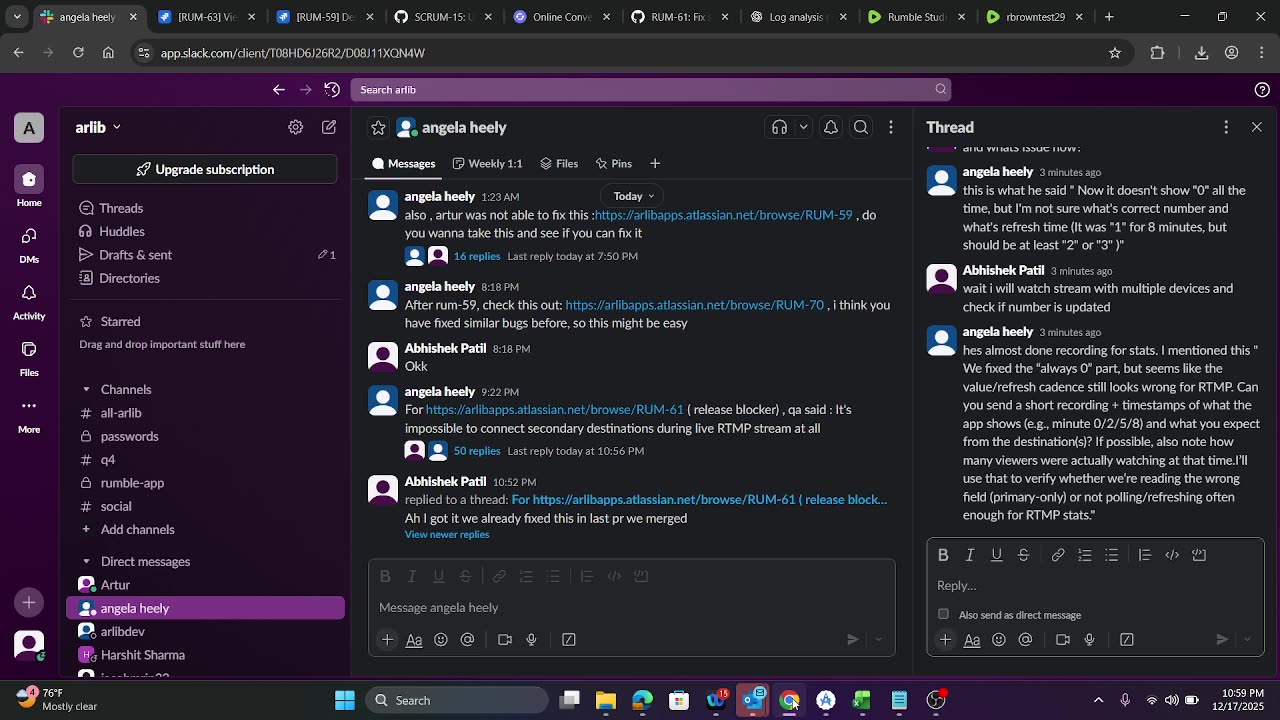Open Chrome tab search dropdown

click(17, 17)
